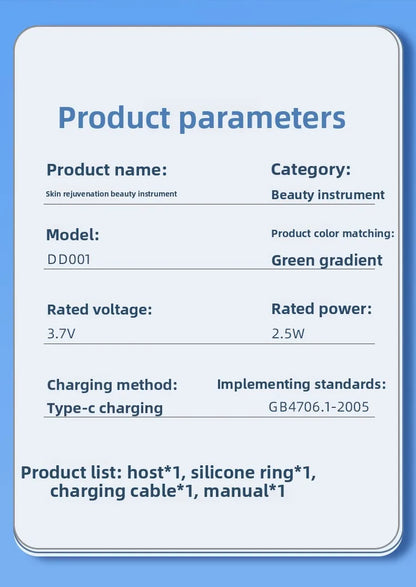Image resolution: width=416 pixels, height=587 pixels.
Task: Select the Rated voltage label
Action: coord(99,310)
